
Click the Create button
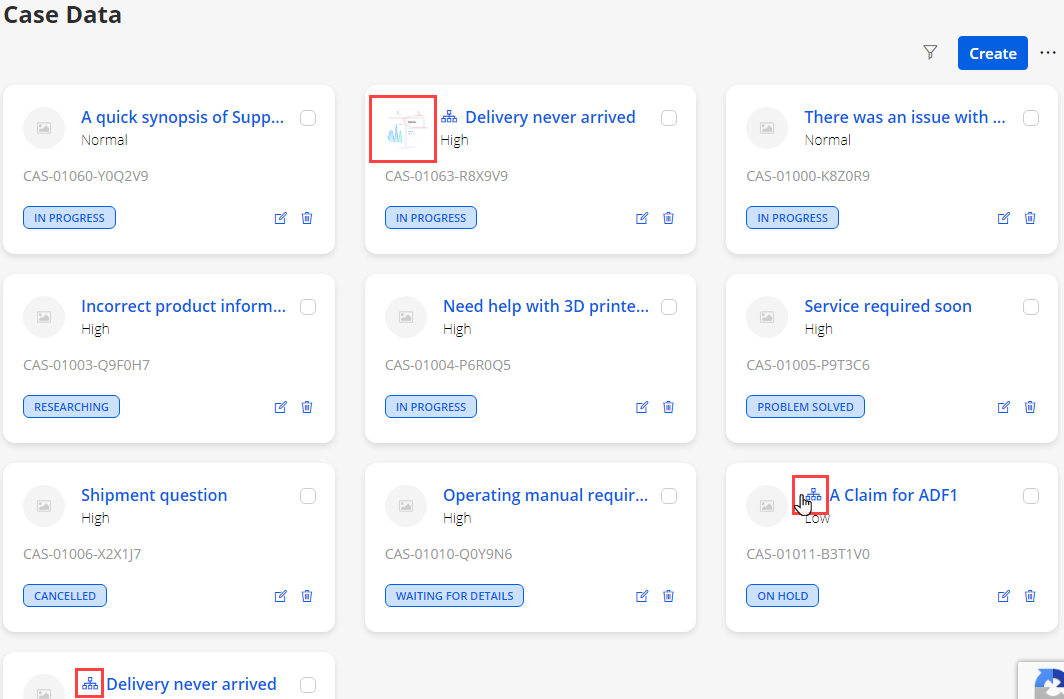(992, 54)
